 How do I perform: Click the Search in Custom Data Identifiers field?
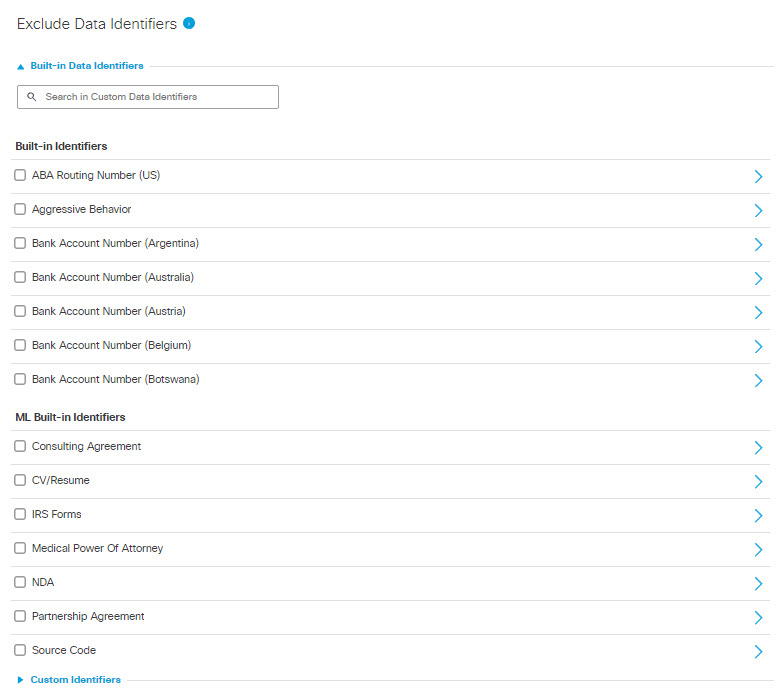pos(148,97)
